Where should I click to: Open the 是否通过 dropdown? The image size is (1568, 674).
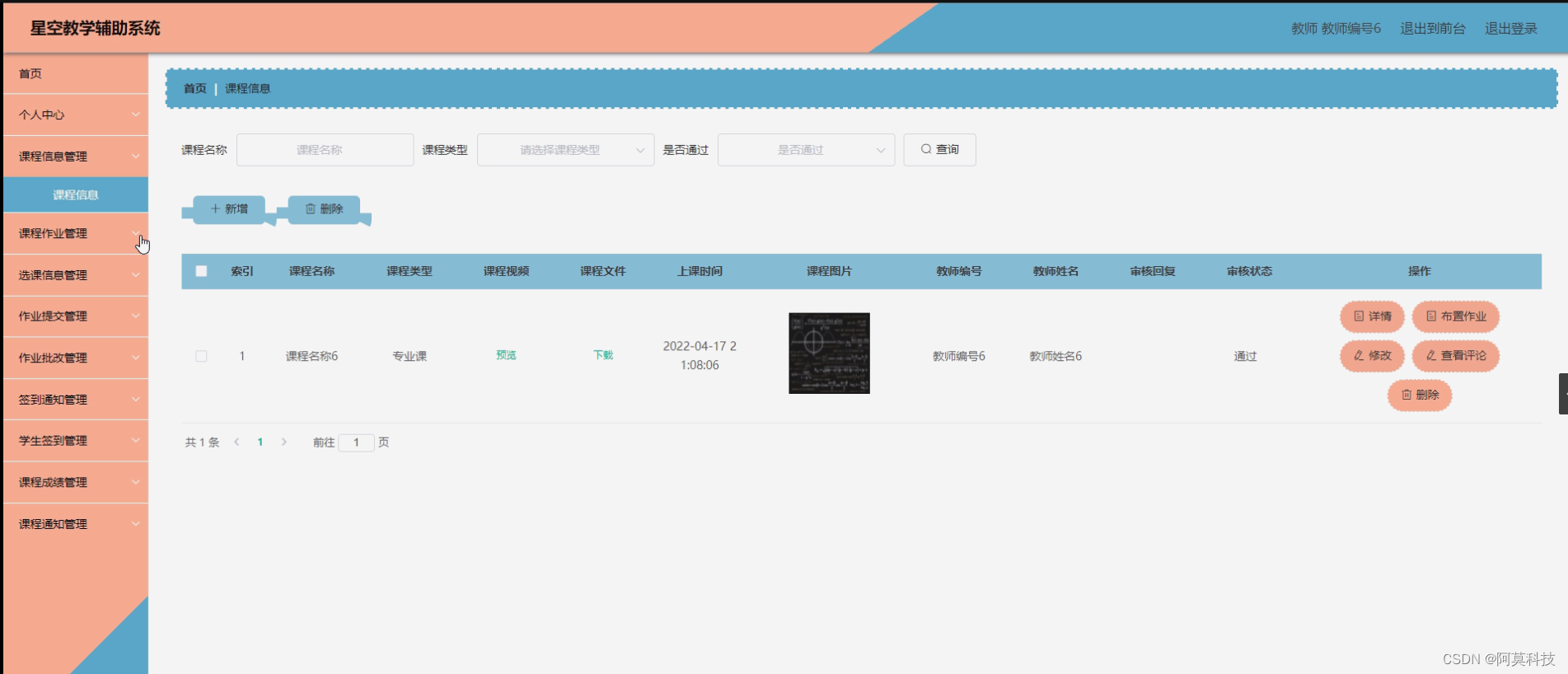point(806,150)
